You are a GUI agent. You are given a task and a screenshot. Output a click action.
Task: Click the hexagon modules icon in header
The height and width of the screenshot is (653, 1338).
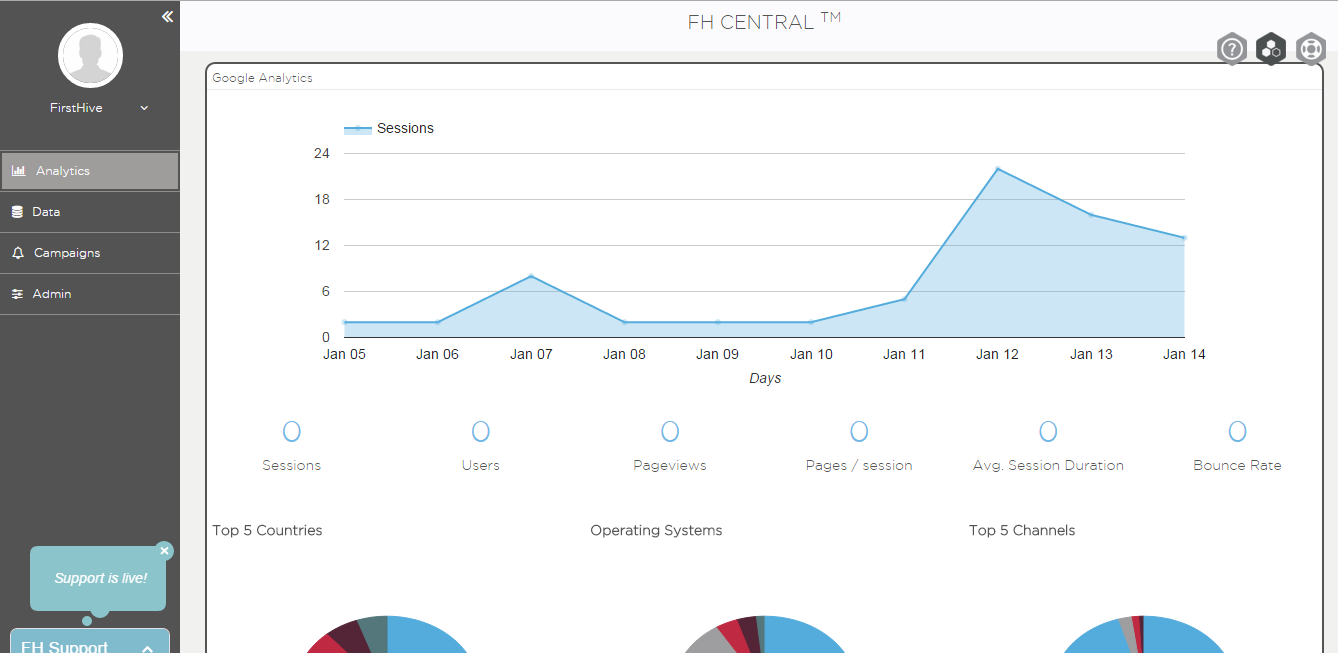[1271, 49]
